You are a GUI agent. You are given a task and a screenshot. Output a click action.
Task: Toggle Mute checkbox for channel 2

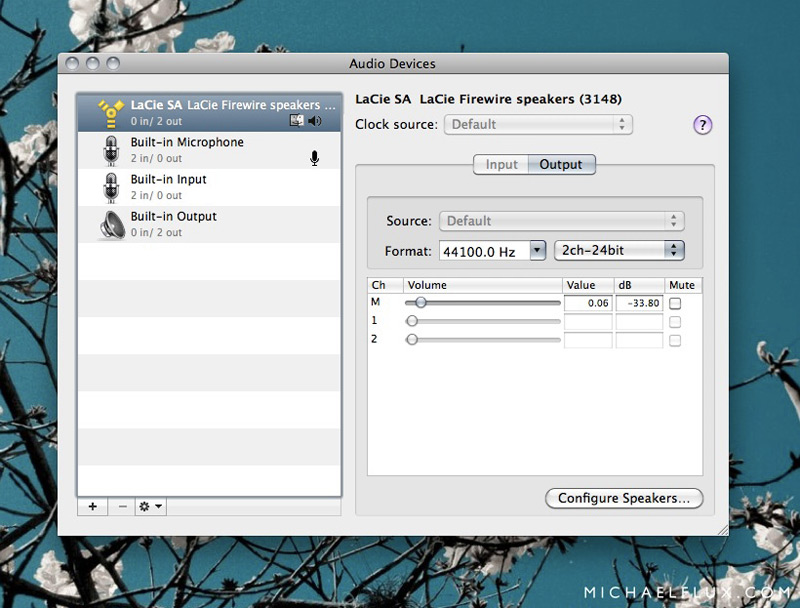point(675,340)
